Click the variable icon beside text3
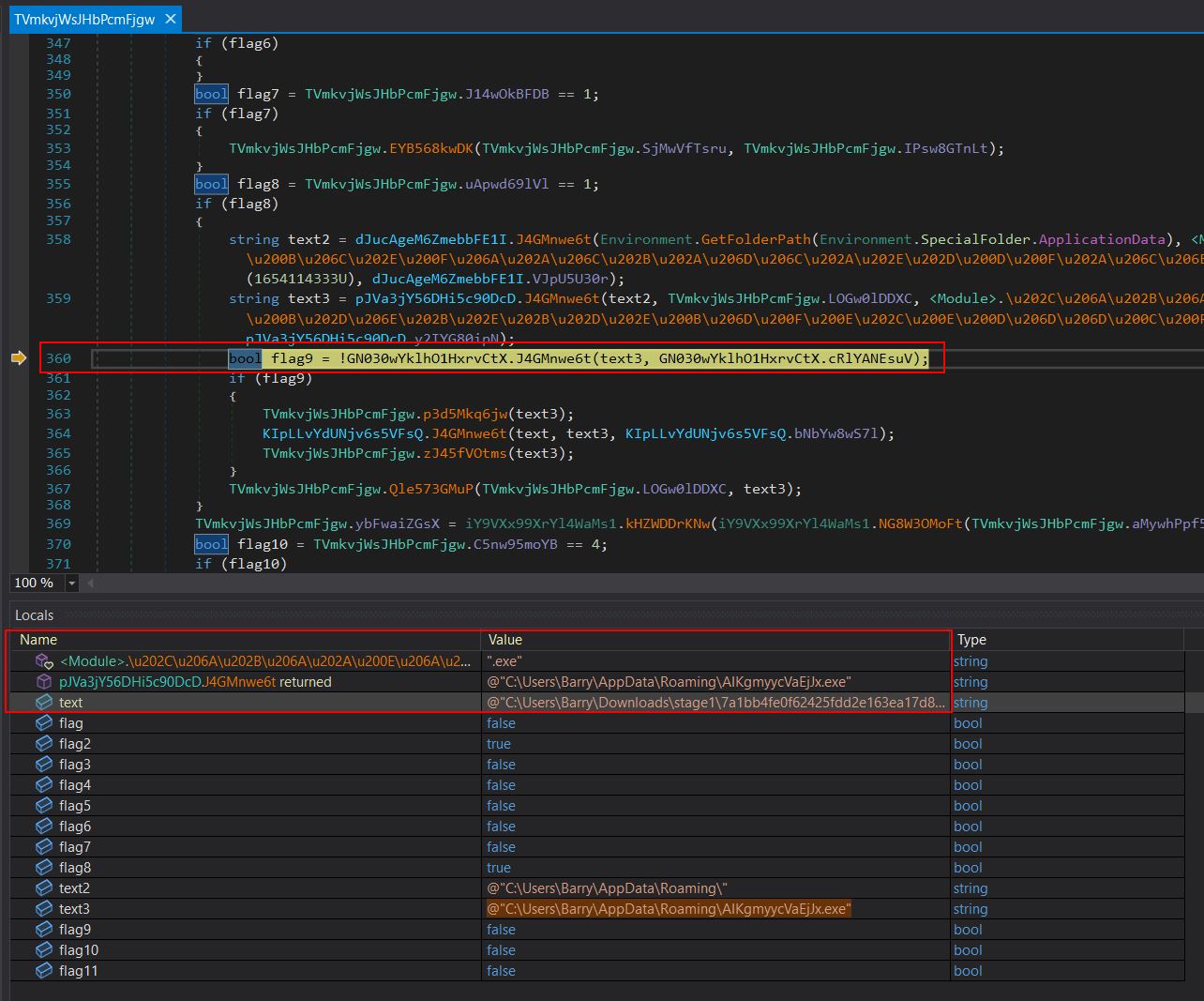 (44, 909)
